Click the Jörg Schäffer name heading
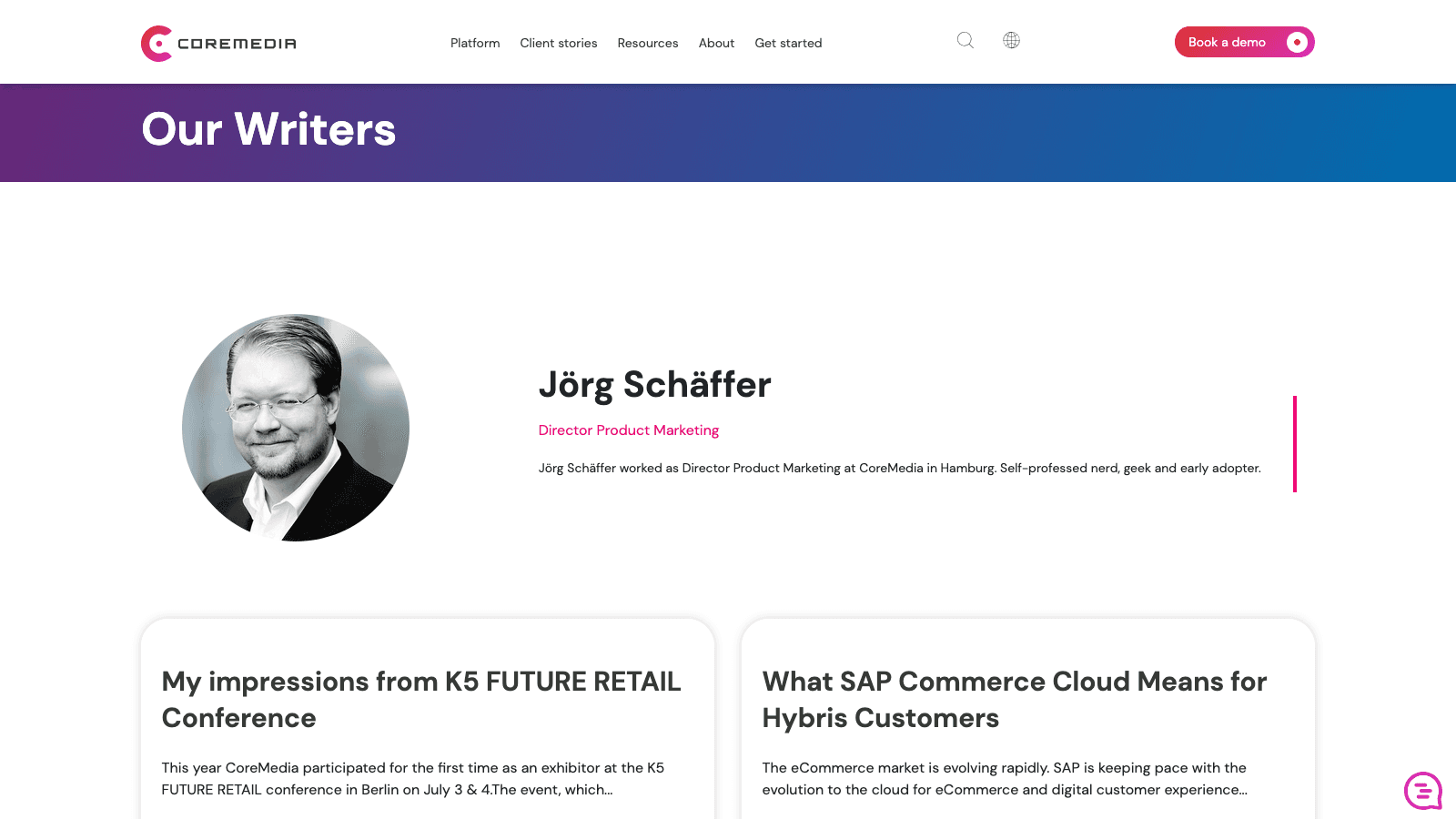1456x819 pixels. (655, 385)
